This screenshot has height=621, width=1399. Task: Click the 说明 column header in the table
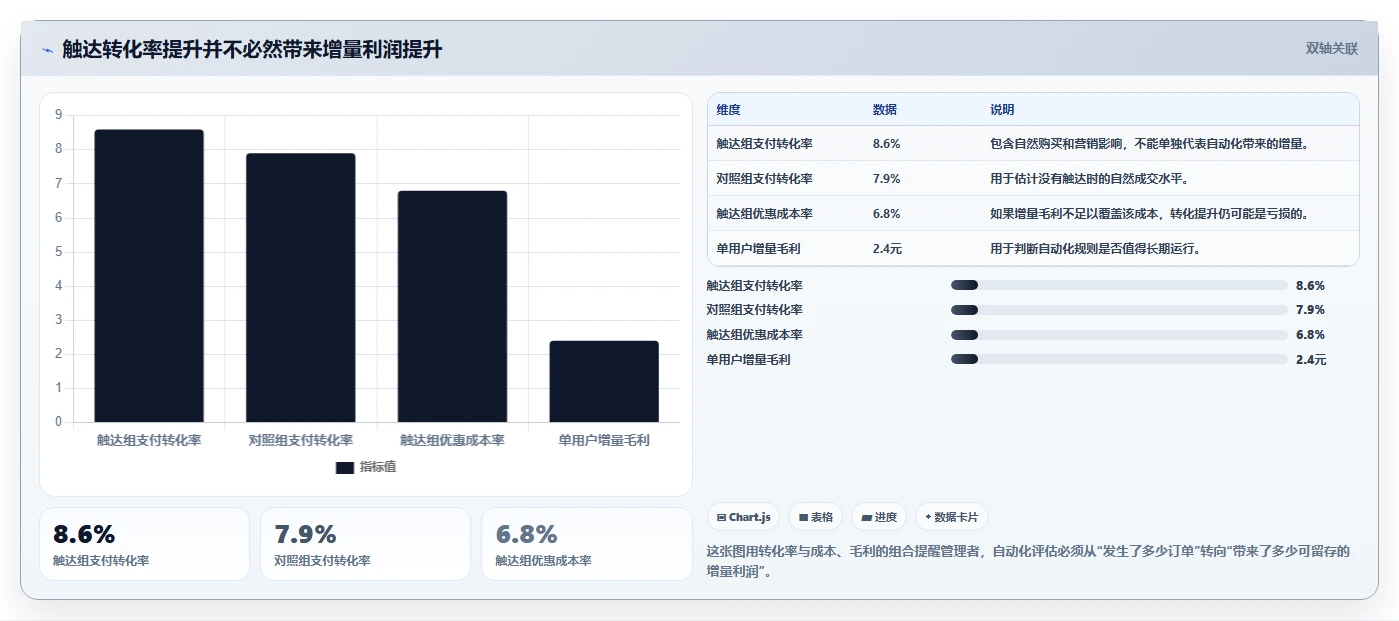[1002, 110]
